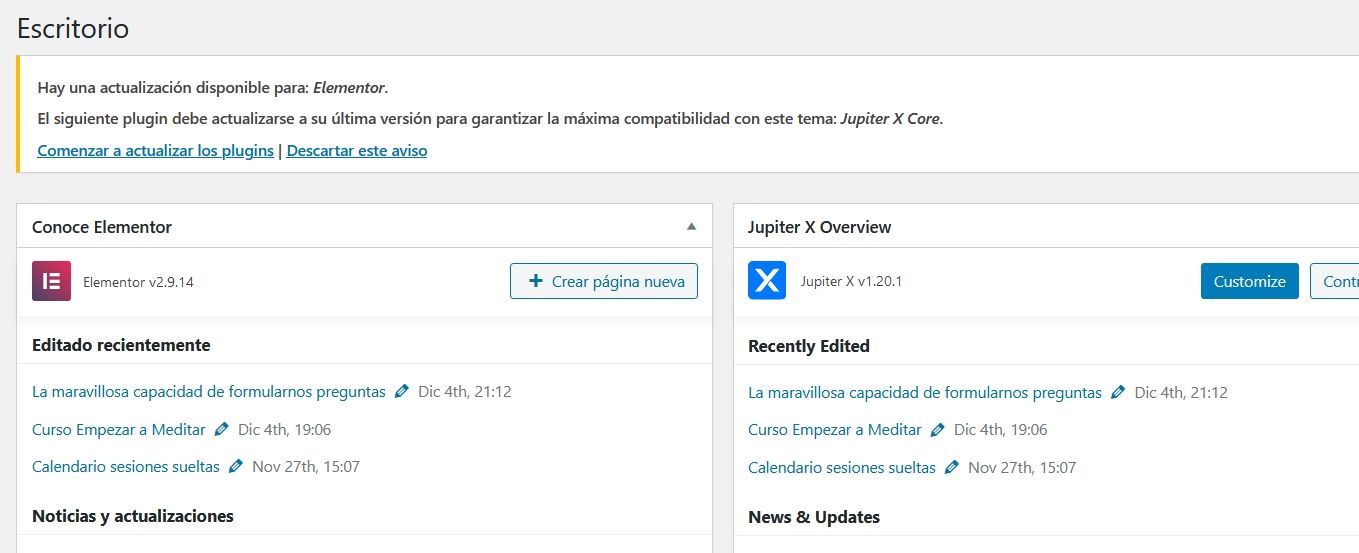This screenshot has height=553, width=1359.
Task: Click 'Elementor v2.9.14' version text
Action: (x=138, y=282)
